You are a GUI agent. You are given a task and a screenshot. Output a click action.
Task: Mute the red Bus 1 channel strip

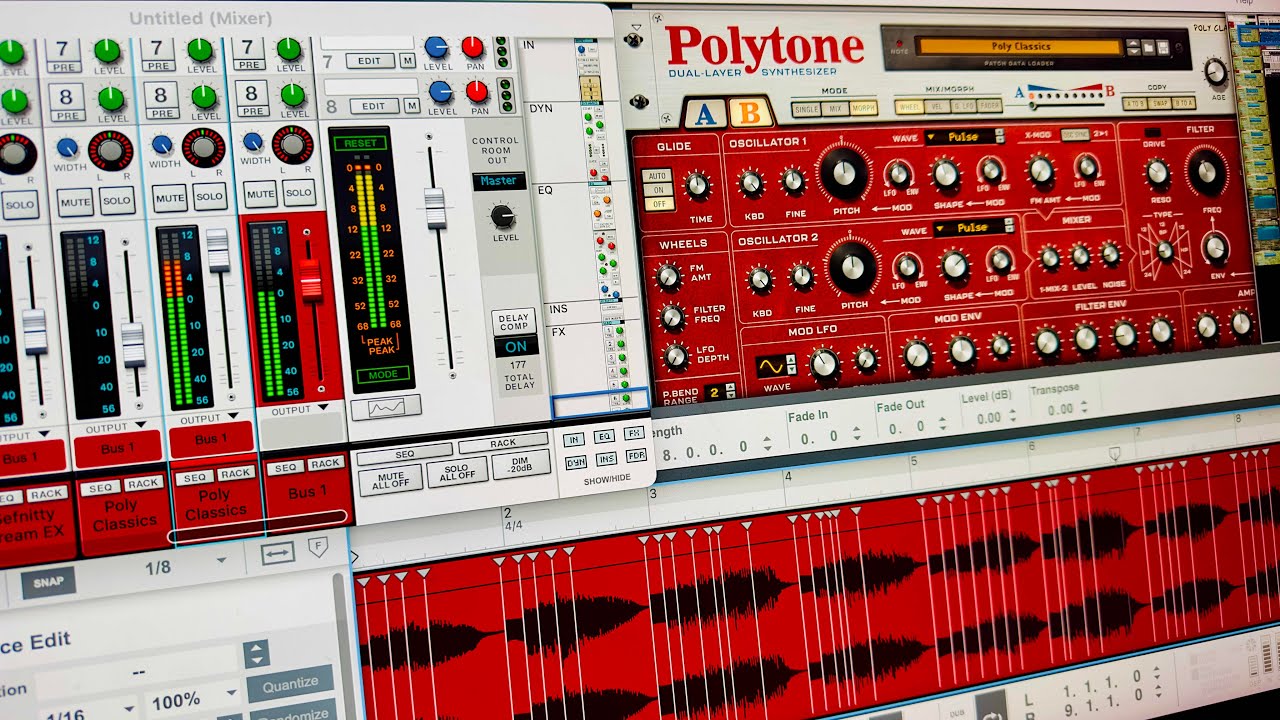point(260,194)
